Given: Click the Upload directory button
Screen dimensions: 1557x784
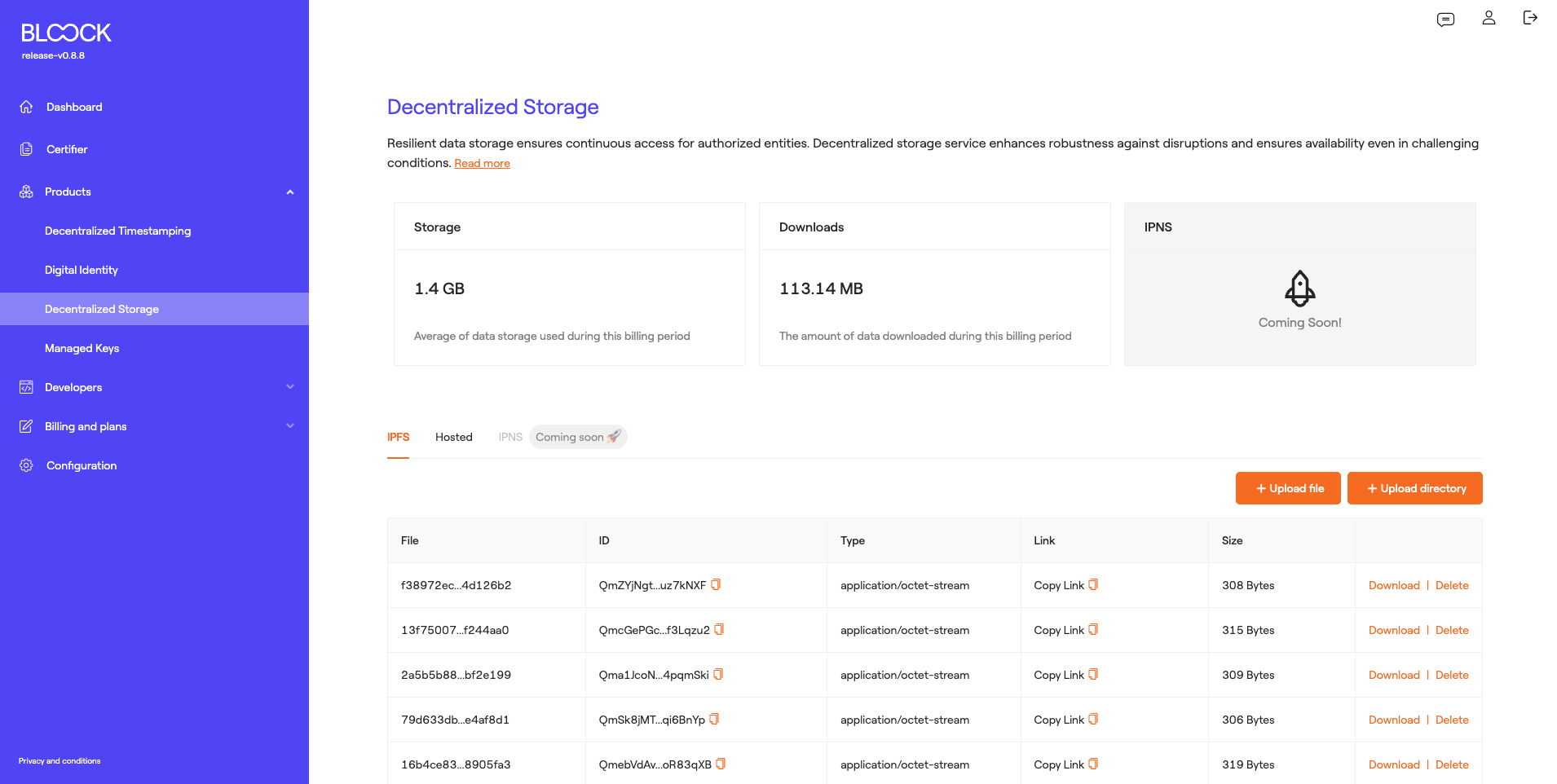Looking at the screenshot, I should click(x=1415, y=488).
